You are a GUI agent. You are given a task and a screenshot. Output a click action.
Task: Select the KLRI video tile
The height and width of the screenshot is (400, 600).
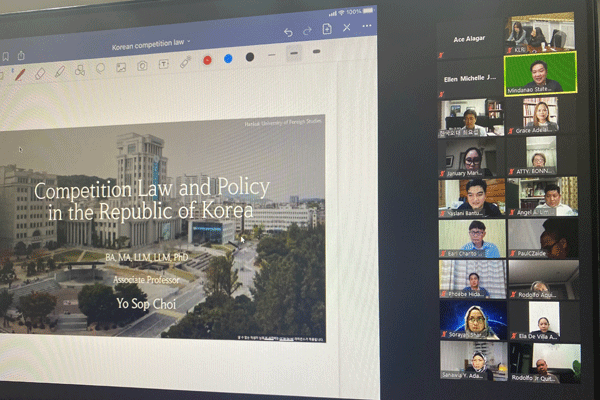coord(540,33)
